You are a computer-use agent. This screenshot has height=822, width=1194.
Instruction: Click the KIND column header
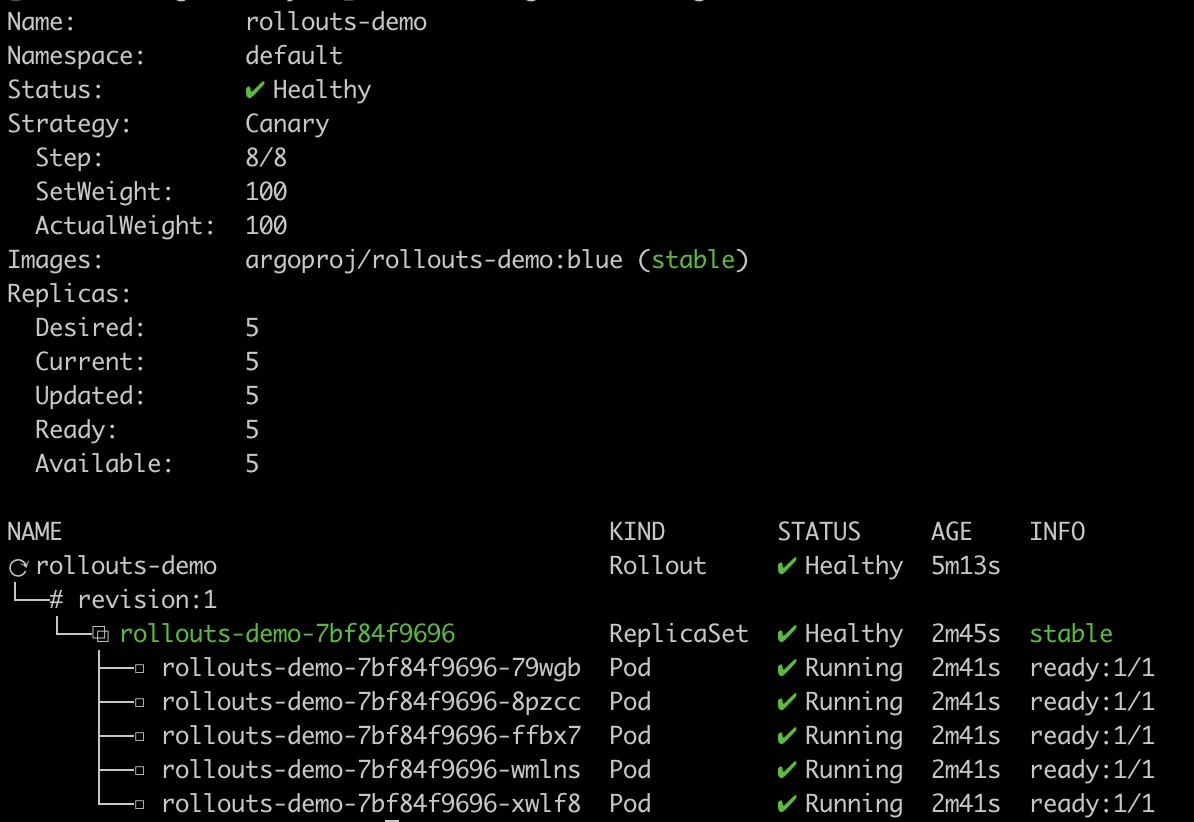tap(637, 531)
